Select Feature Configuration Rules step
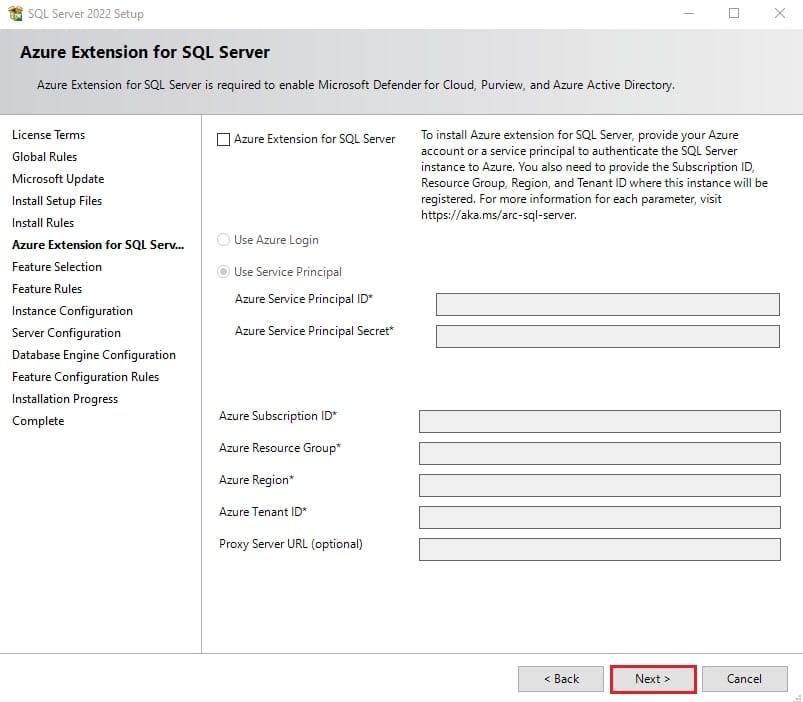The height and width of the screenshot is (702, 803). [x=86, y=377]
